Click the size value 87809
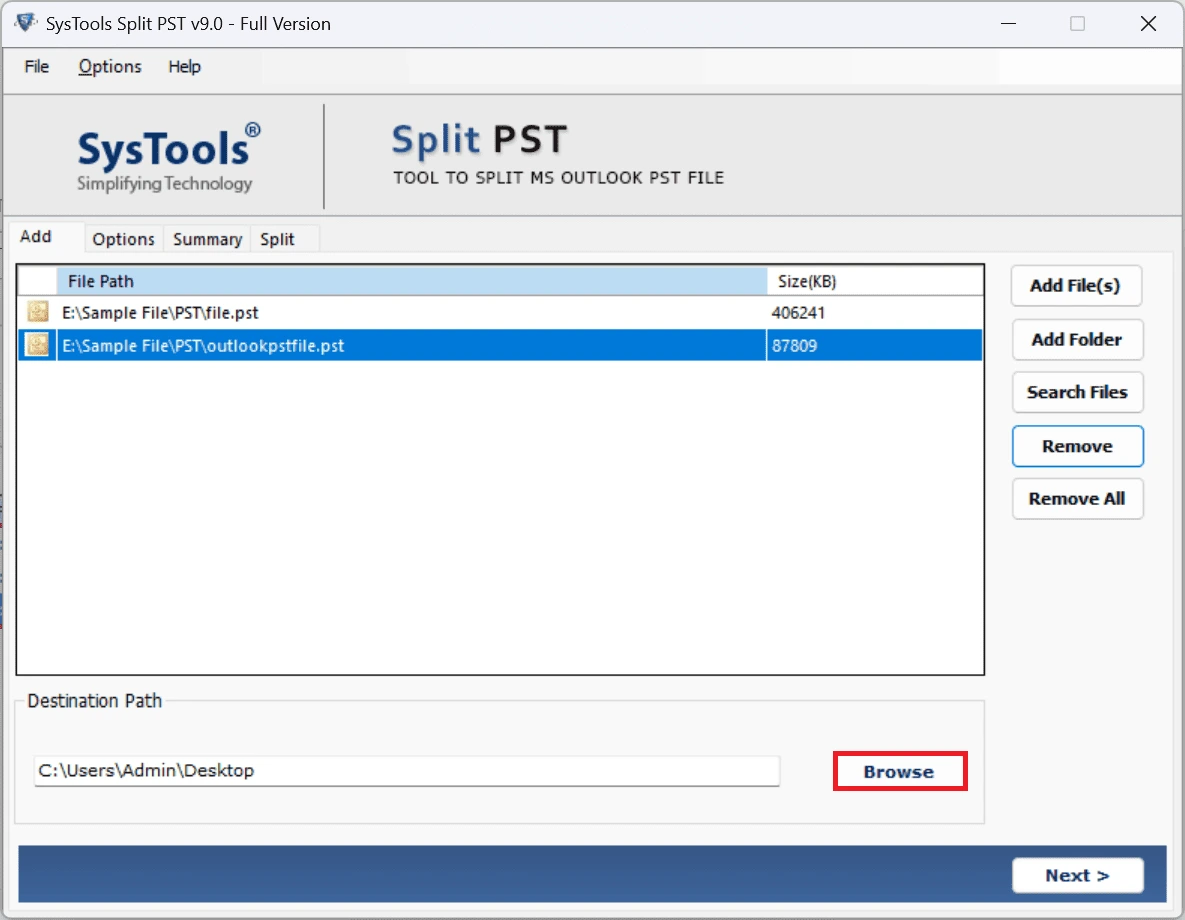1185x920 pixels. tap(794, 345)
